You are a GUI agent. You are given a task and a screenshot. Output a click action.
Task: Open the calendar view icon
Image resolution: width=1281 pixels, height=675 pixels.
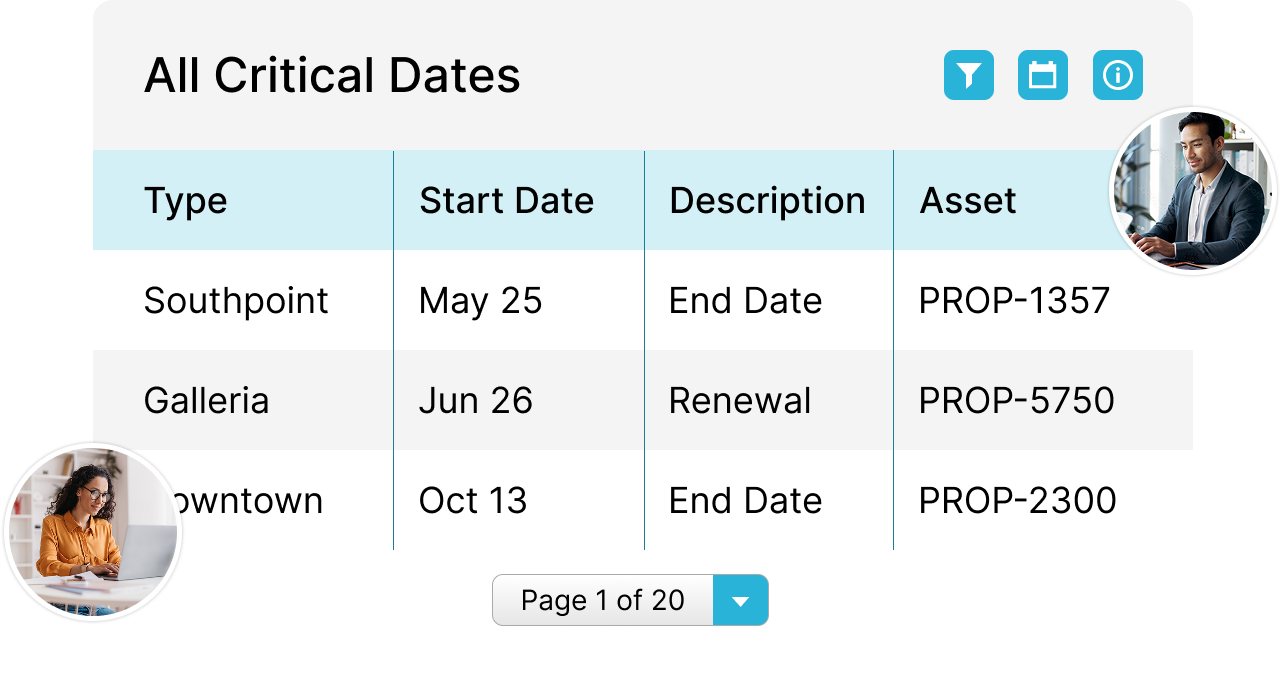click(1043, 75)
